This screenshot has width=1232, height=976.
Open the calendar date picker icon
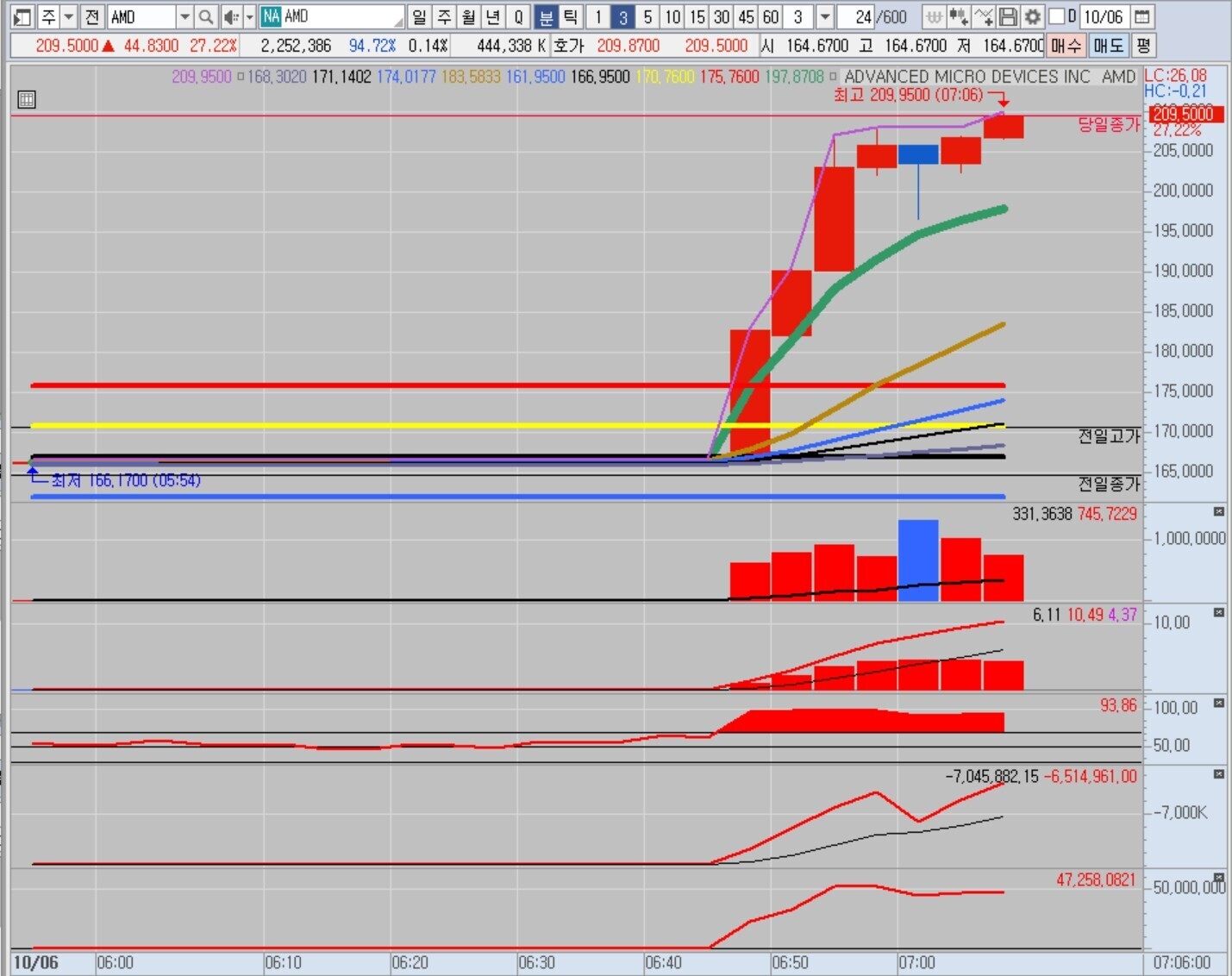click(x=1141, y=16)
